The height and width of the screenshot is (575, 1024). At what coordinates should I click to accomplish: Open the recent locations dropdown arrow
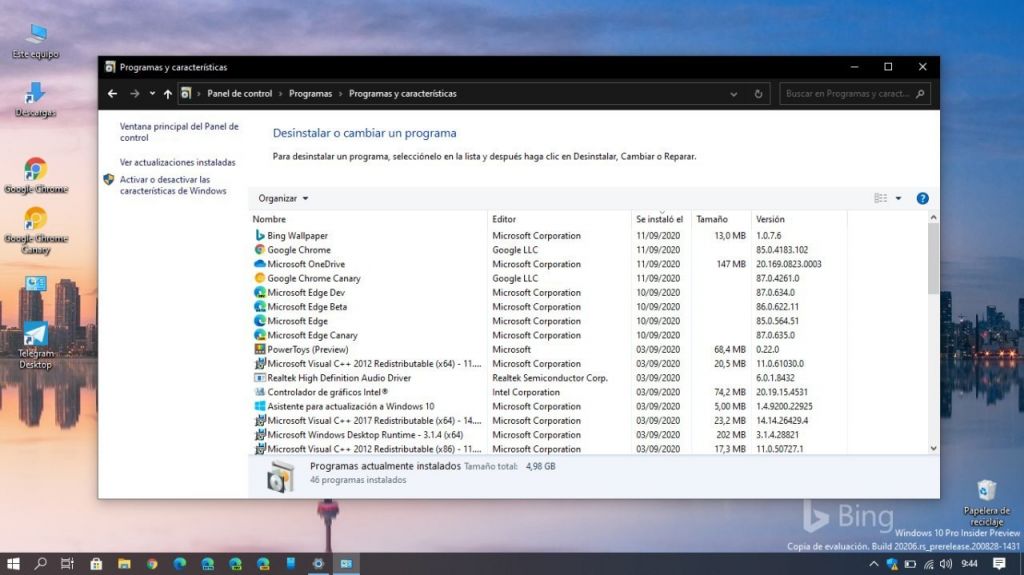[152, 94]
